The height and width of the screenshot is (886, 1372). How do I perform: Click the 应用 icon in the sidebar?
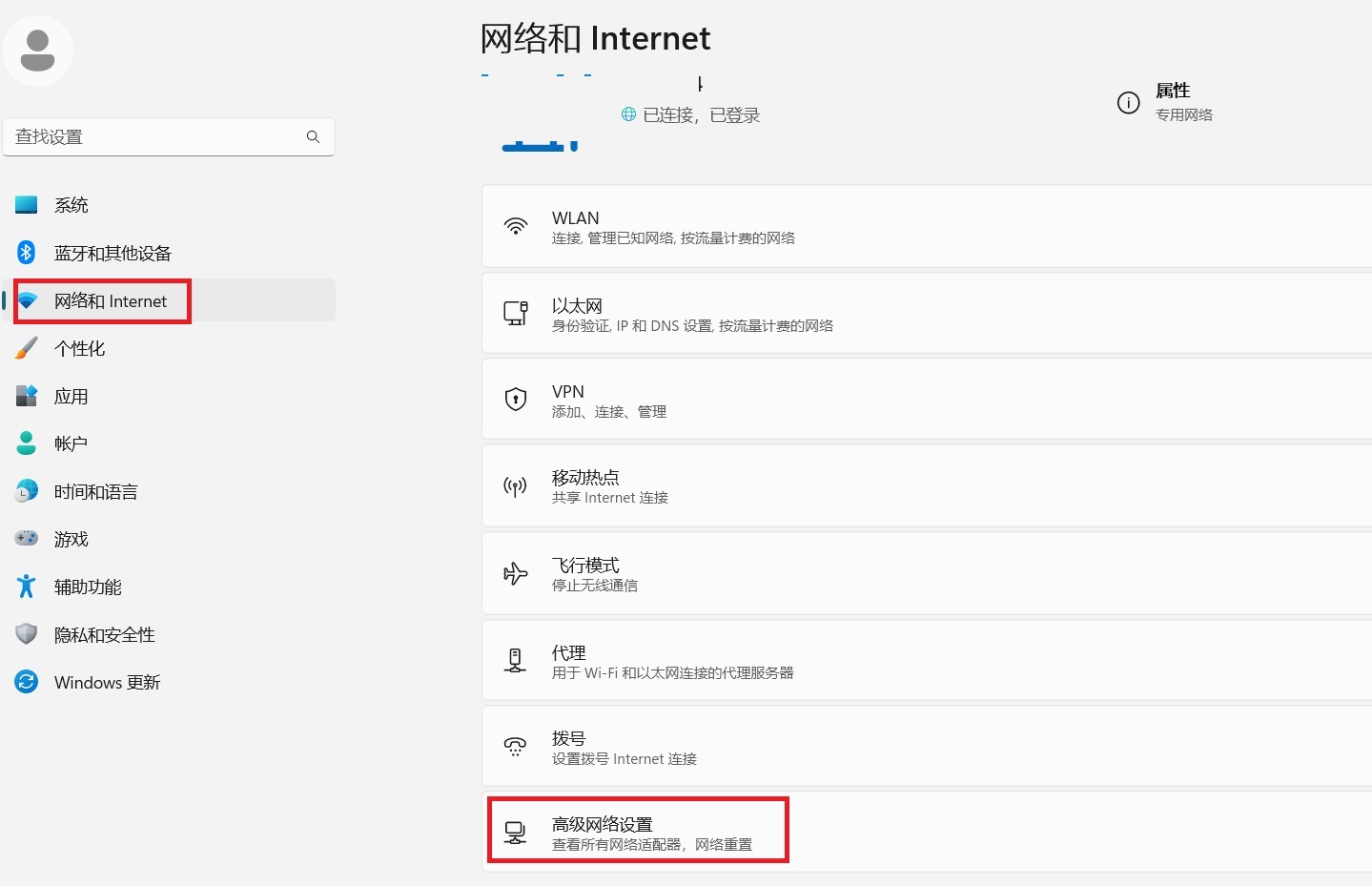pos(26,396)
